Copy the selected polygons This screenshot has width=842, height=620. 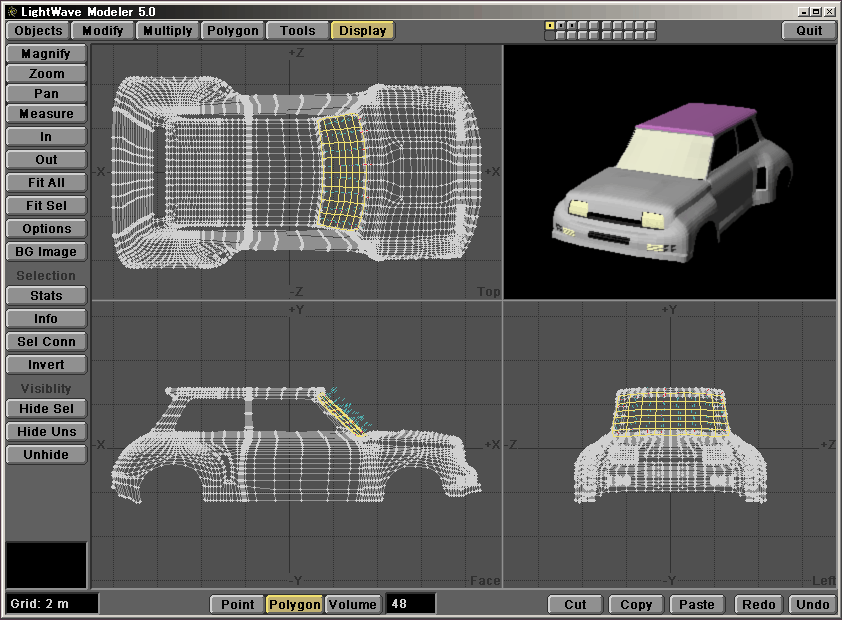pyautogui.click(x=636, y=604)
